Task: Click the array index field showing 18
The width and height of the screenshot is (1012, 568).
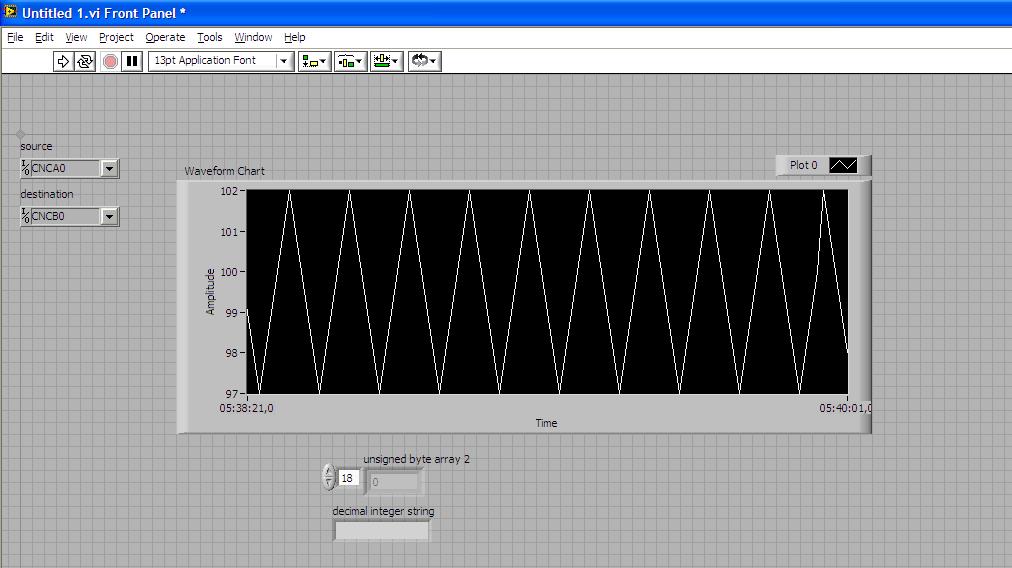Action: pos(349,478)
